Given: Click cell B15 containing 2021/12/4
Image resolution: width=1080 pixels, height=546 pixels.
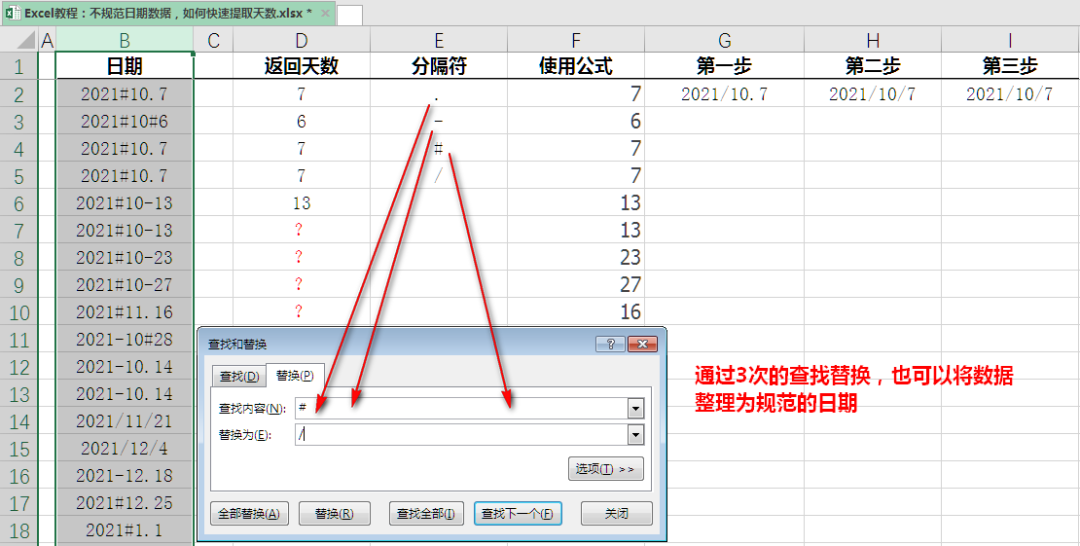Looking at the screenshot, I should coord(124,448).
